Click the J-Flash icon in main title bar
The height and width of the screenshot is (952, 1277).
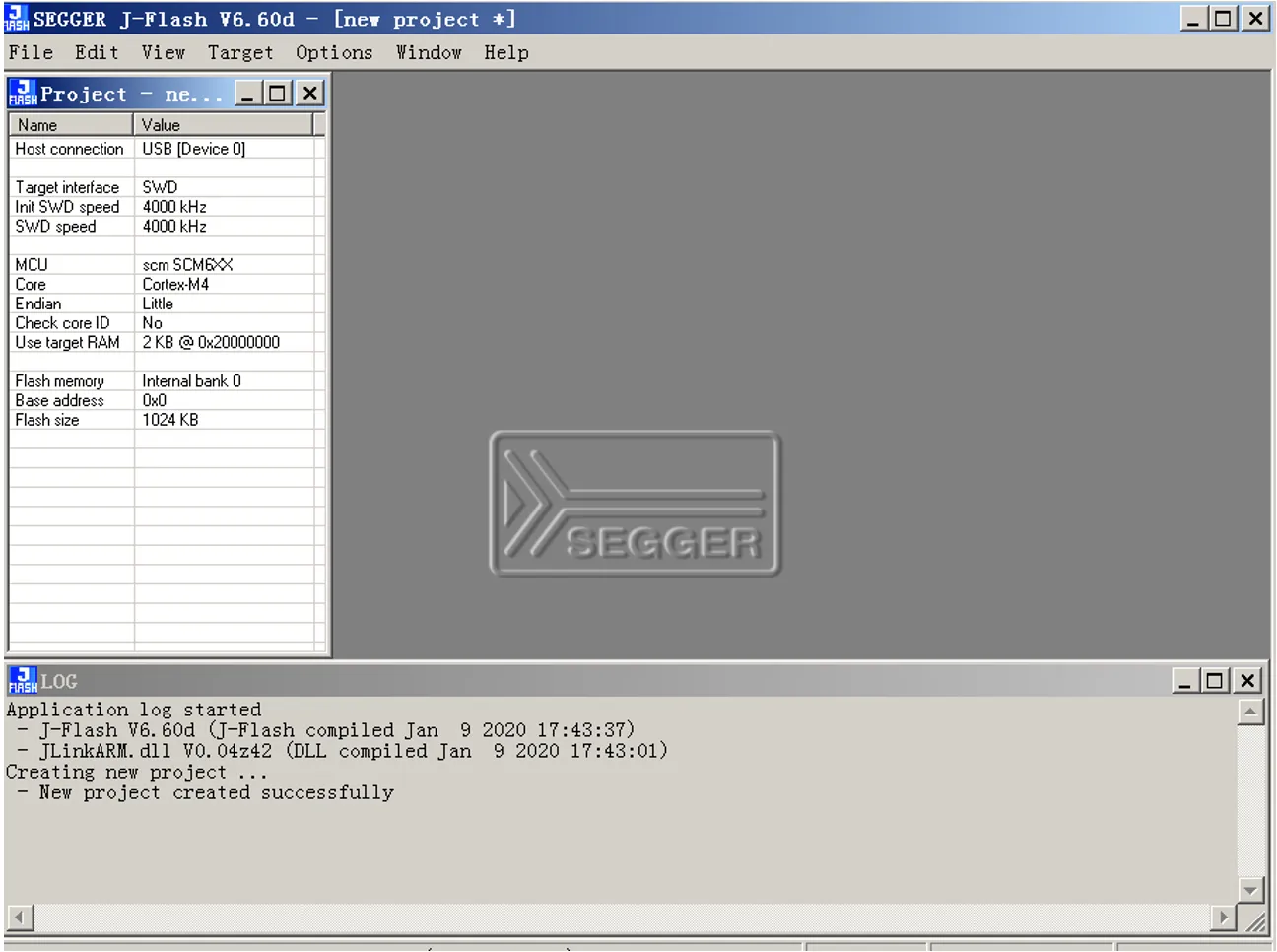17,18
